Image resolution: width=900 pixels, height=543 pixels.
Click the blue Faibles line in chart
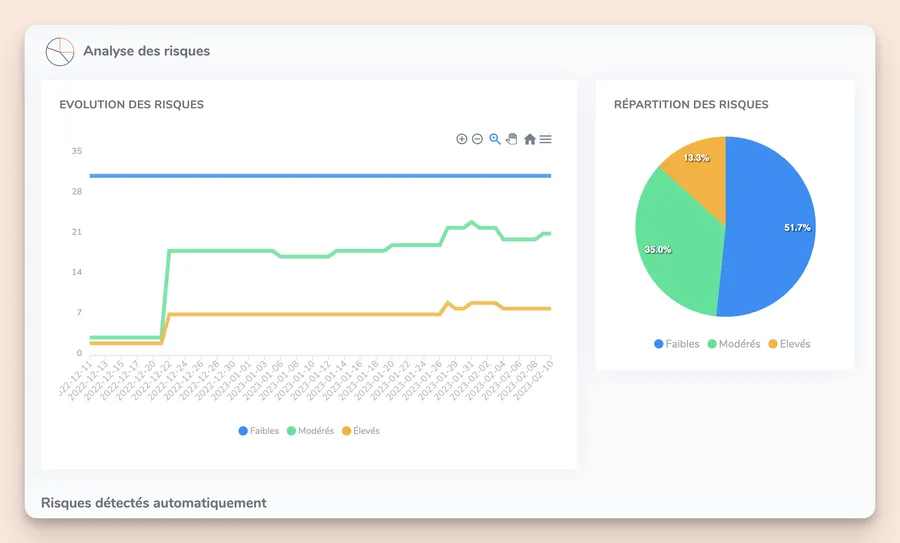320,176
